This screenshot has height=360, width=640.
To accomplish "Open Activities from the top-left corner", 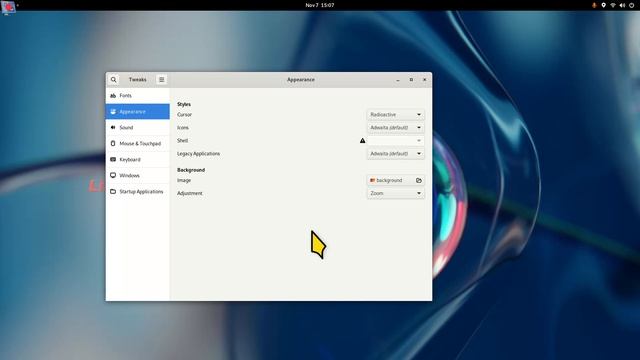I will click(8, 6).
